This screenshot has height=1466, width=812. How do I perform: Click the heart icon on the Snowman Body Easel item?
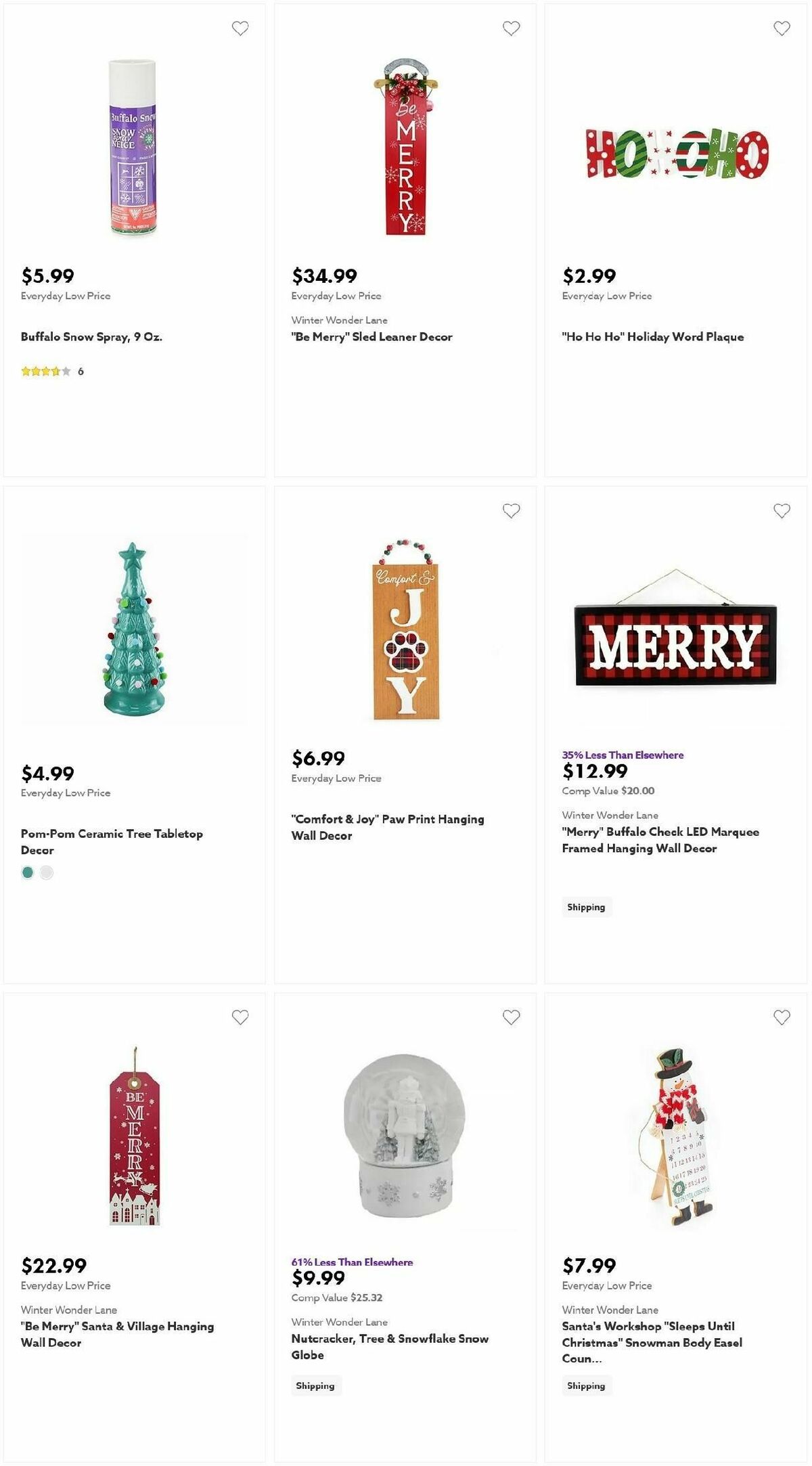(782, 1017)
